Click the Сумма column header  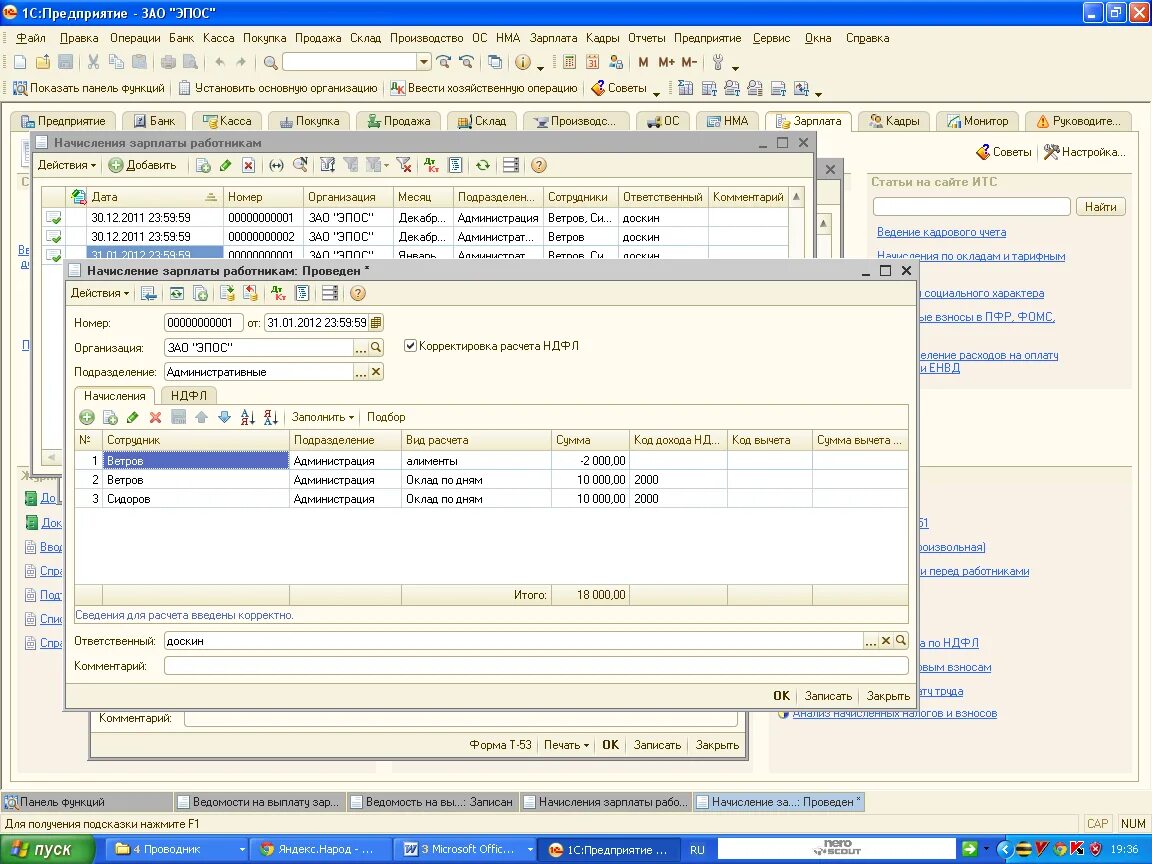pyautogui.click(x=590, y=440)
